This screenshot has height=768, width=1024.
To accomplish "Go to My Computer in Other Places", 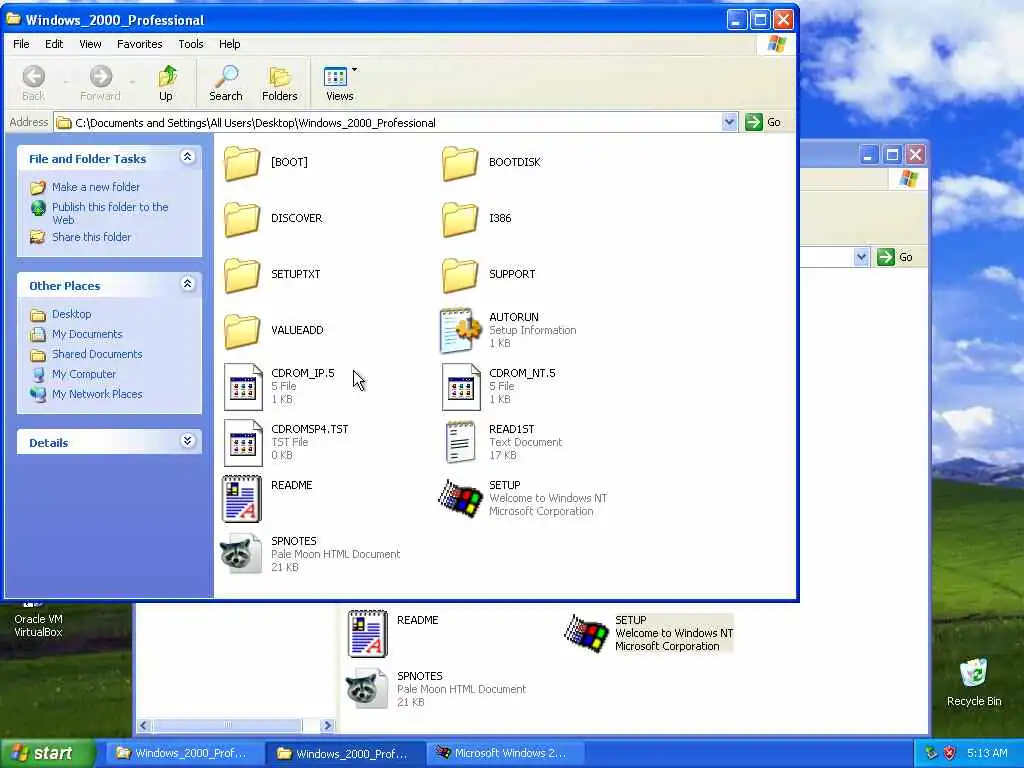I will coord(84,374).
